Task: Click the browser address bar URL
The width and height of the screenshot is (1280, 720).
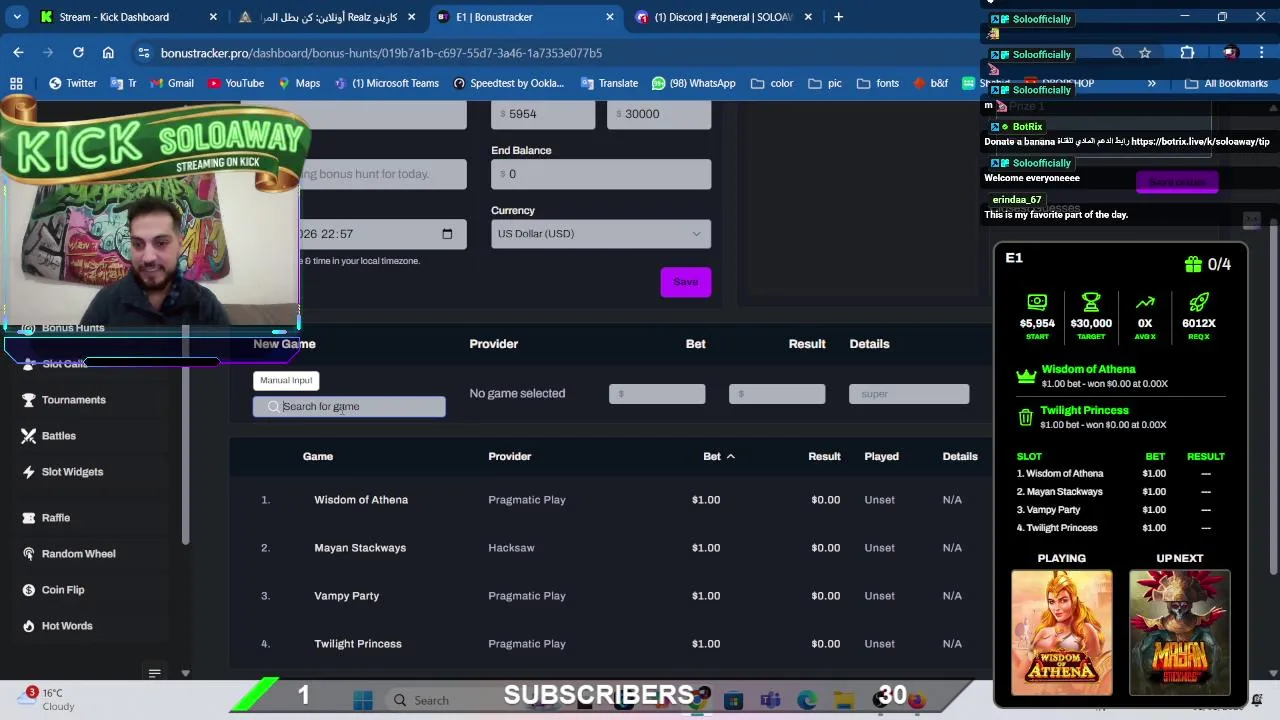Action: click(x=381, y=52)
